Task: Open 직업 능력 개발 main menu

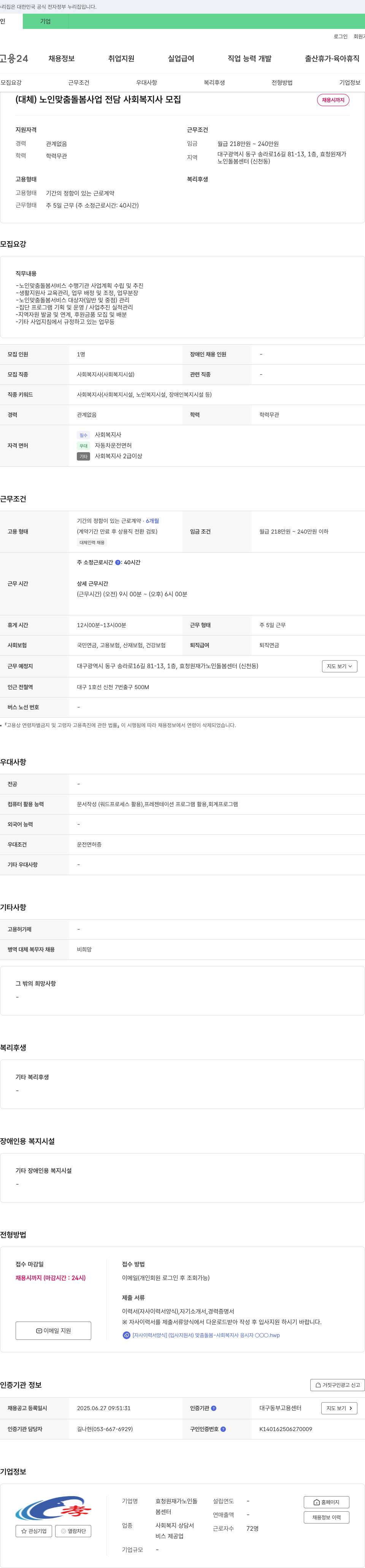Action: (x=249, y=59)
